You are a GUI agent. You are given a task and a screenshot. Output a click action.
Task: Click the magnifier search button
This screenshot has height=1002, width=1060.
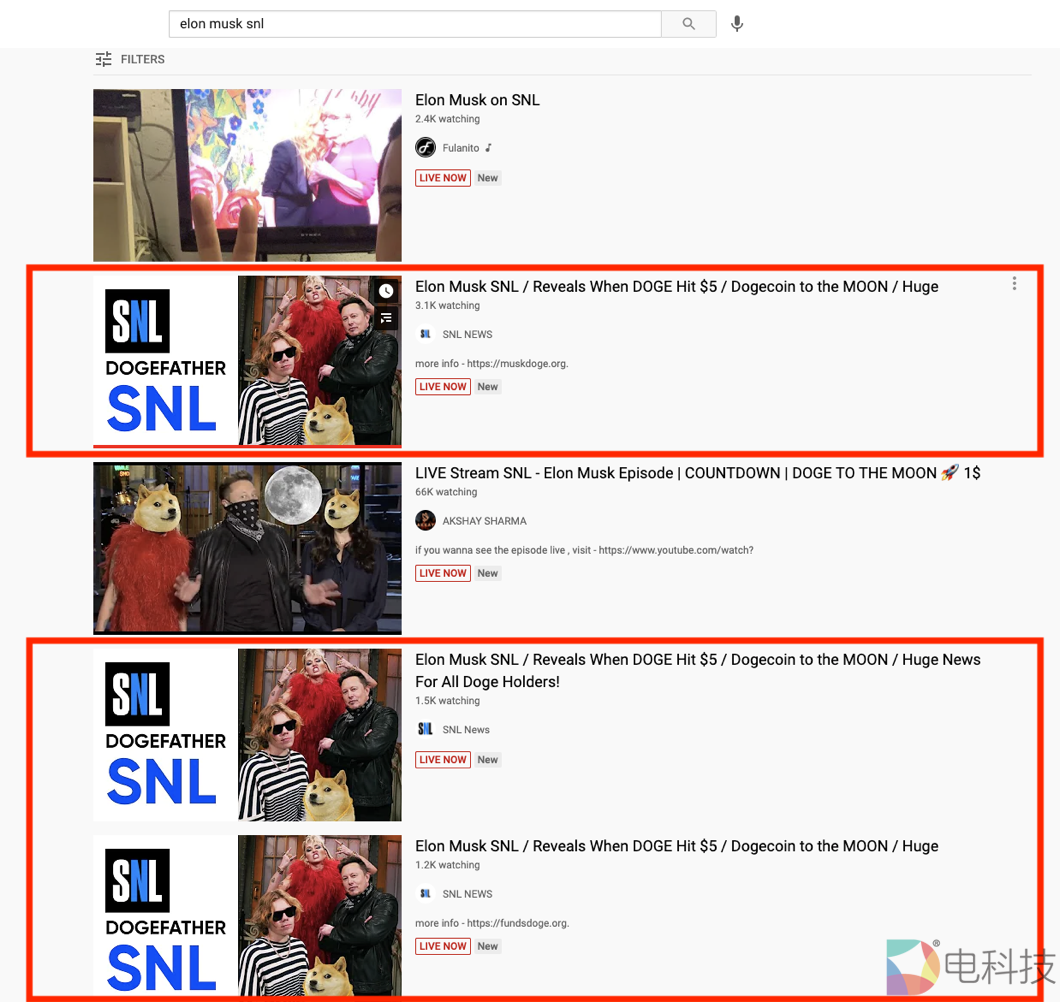click(688, 24)
